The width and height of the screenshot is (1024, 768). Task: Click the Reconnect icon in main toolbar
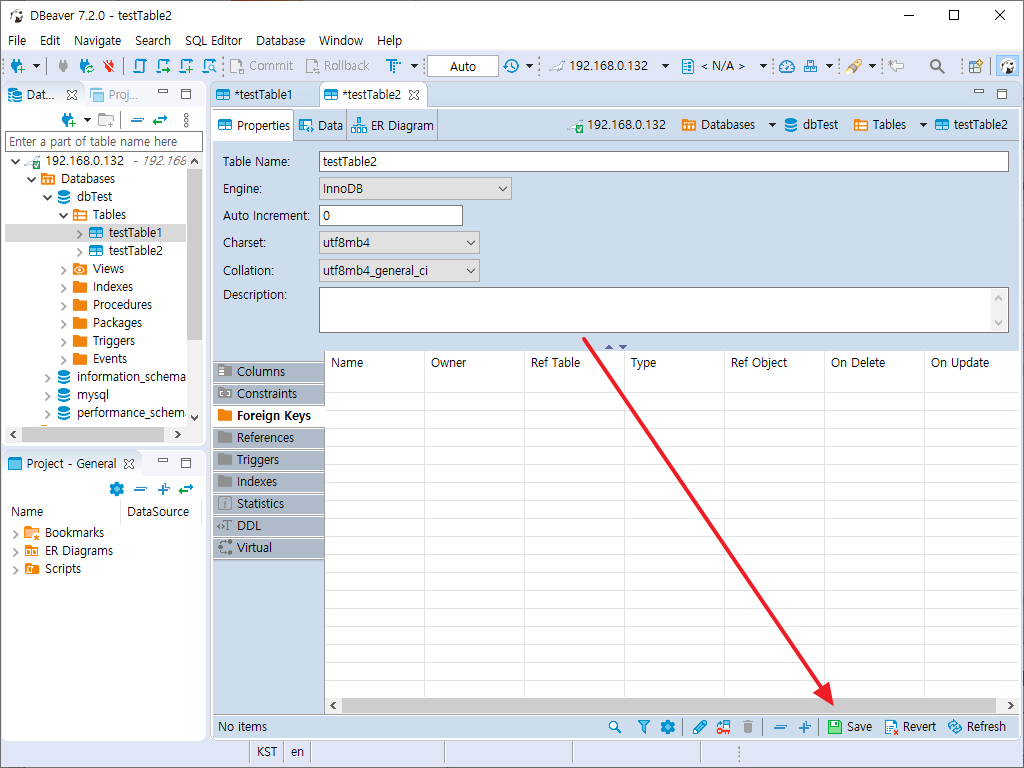point(86,66)
